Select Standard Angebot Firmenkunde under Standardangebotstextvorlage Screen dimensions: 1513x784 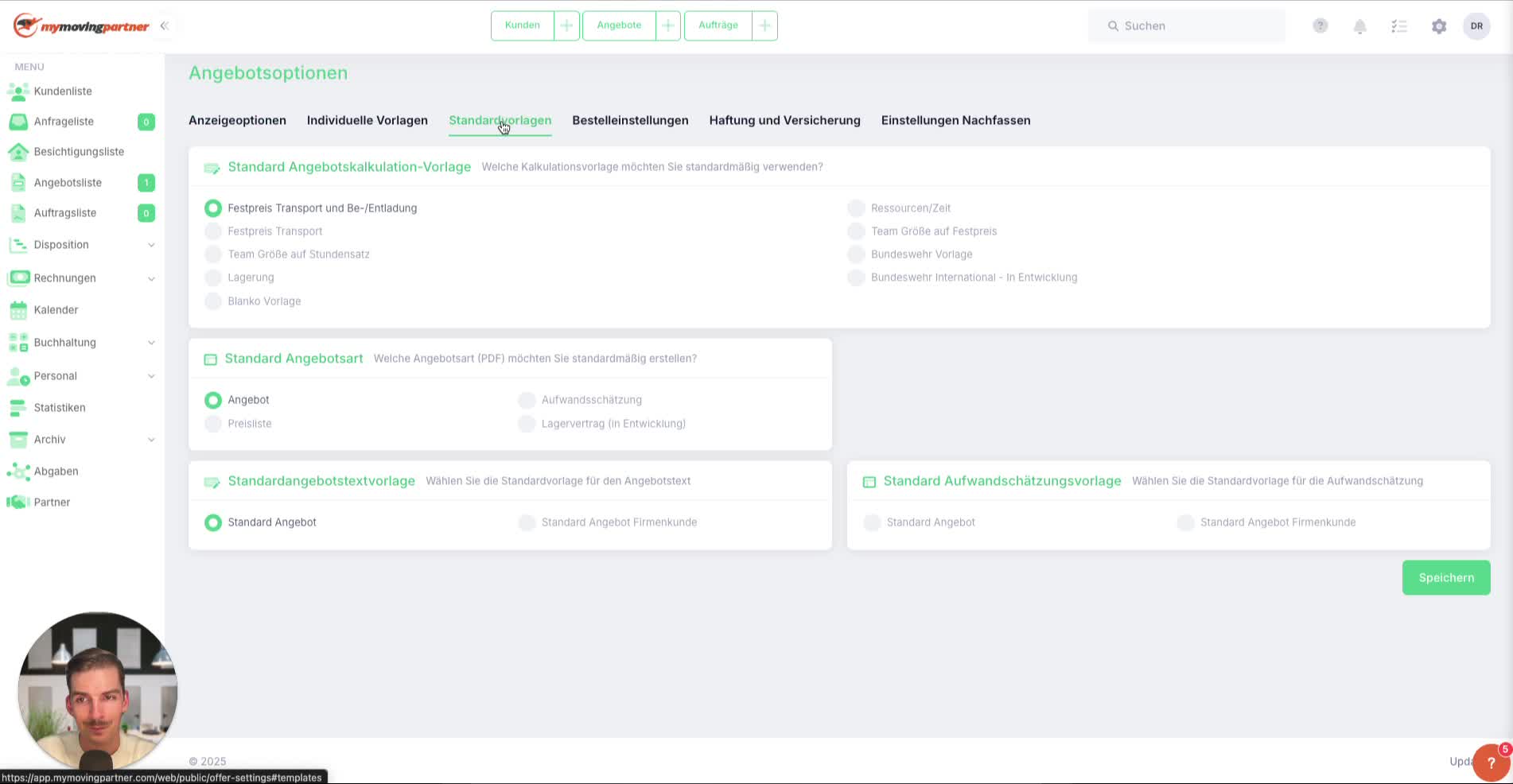coord(527,522)
